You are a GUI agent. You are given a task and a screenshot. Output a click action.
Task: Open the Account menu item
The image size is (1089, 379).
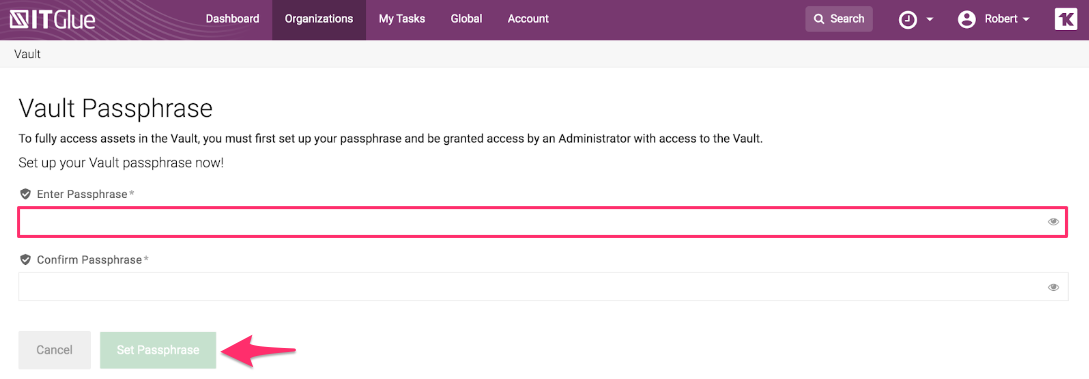[x=528, y=19]
